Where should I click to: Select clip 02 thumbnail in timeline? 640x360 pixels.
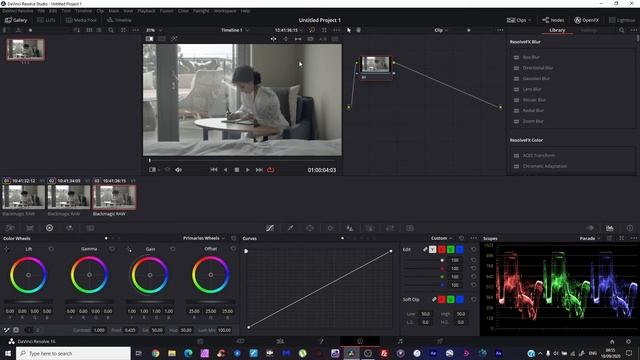point(69,197)
